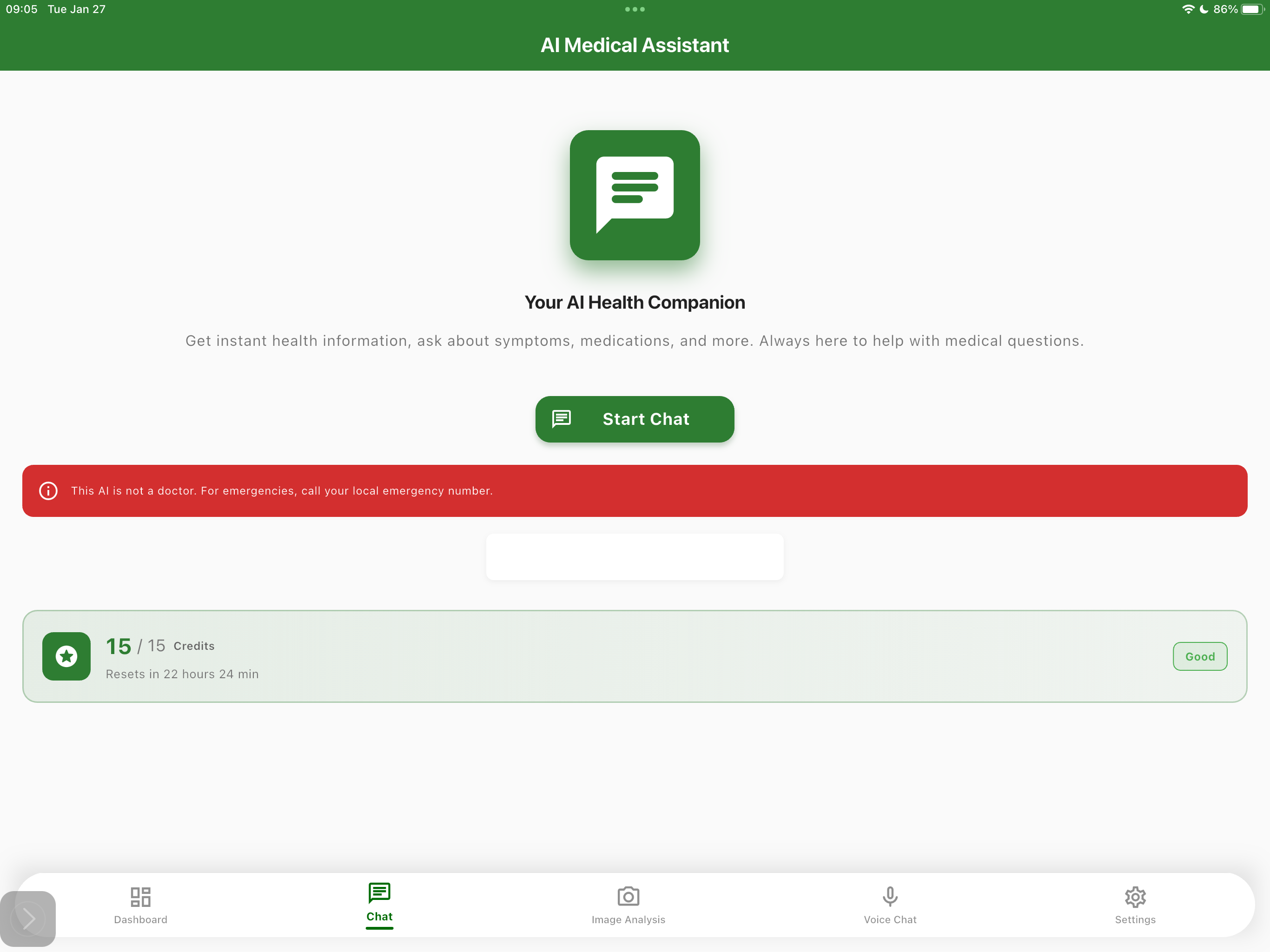Open the Voice Chat tab
The height and width of the screenshot is (952, 1270).
(x=890, y=905)
